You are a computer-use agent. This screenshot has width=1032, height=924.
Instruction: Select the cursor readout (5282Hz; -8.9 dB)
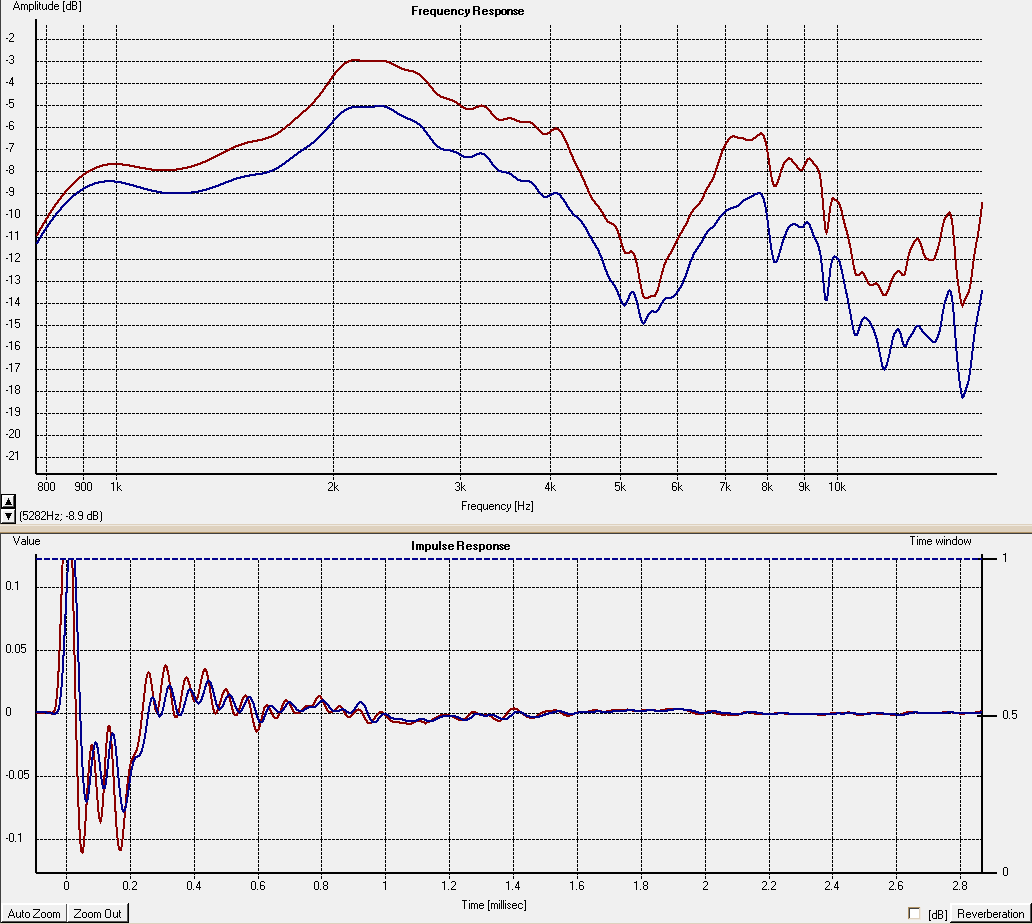pyautogui.click(x=61, y=516)
